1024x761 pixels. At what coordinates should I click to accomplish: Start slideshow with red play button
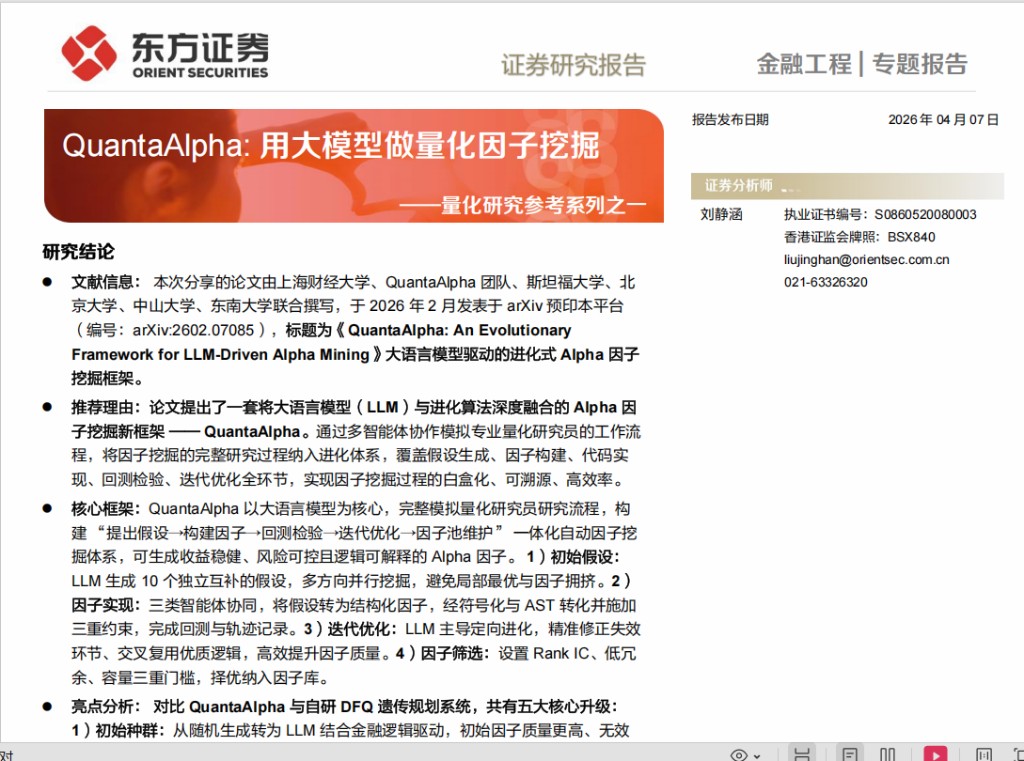click(x=935, y=754)
